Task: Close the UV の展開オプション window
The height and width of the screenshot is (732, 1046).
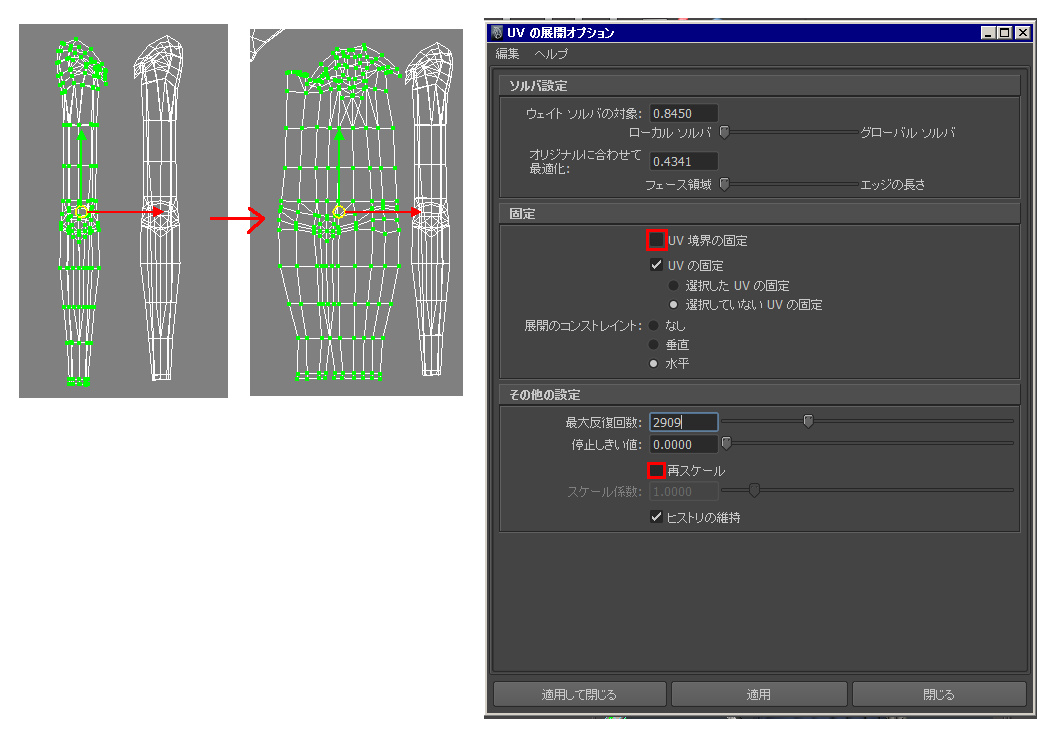Action: pyautogui.click(x=1023, y=33)
